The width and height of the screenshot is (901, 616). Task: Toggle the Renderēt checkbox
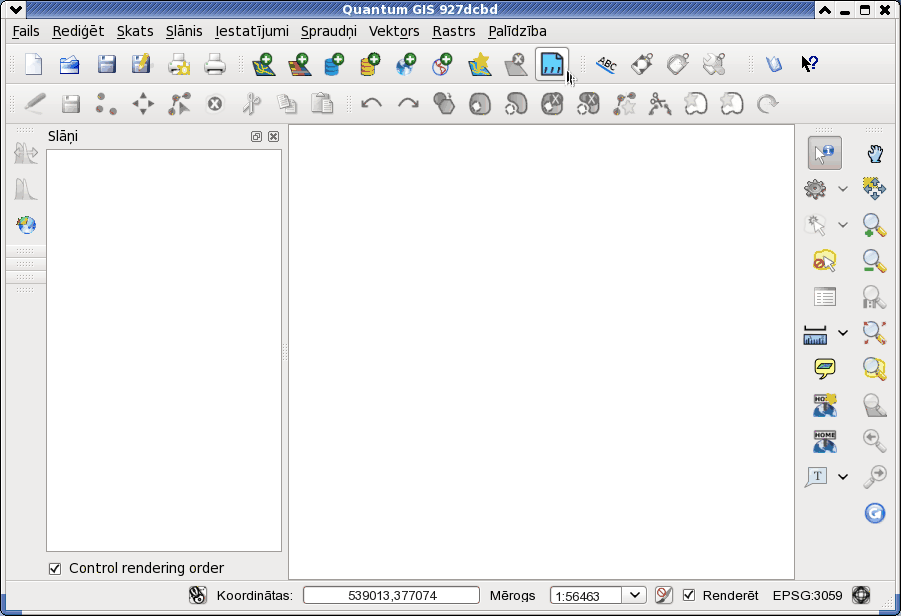click(688, 595)
